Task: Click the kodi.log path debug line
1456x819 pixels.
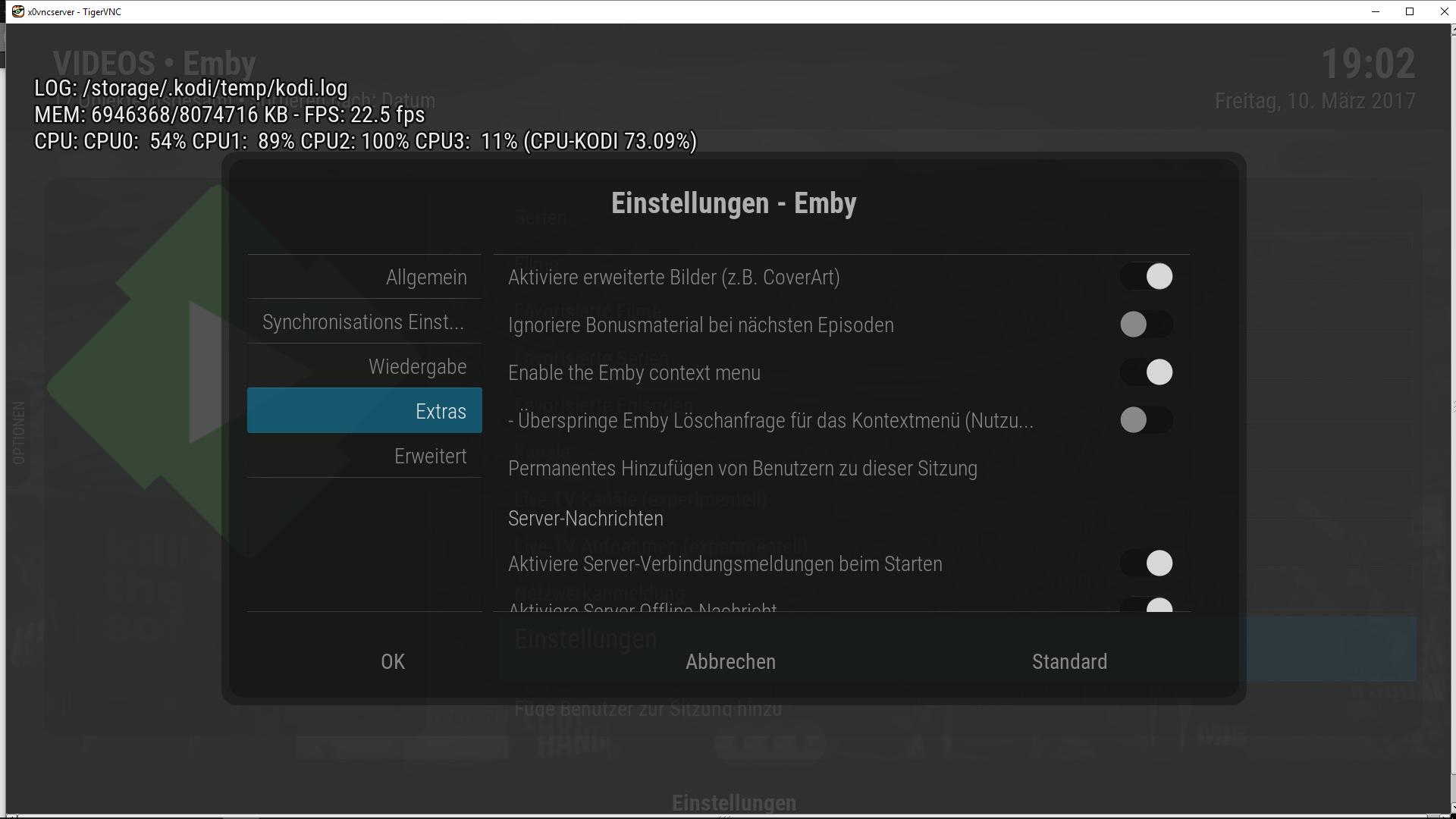Action: coord(191,88)
